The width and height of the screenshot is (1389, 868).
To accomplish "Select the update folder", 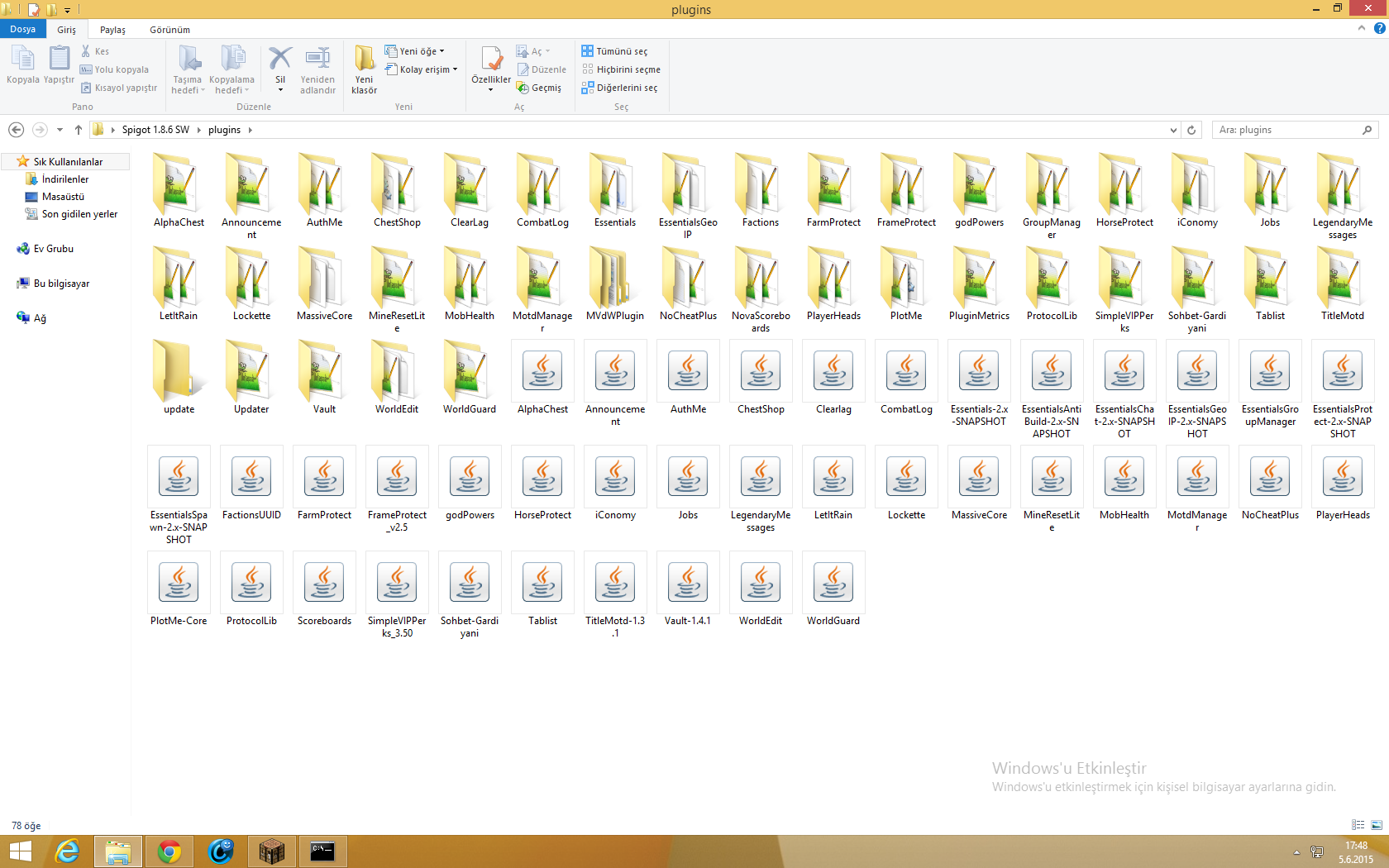I will coord(179,378).
